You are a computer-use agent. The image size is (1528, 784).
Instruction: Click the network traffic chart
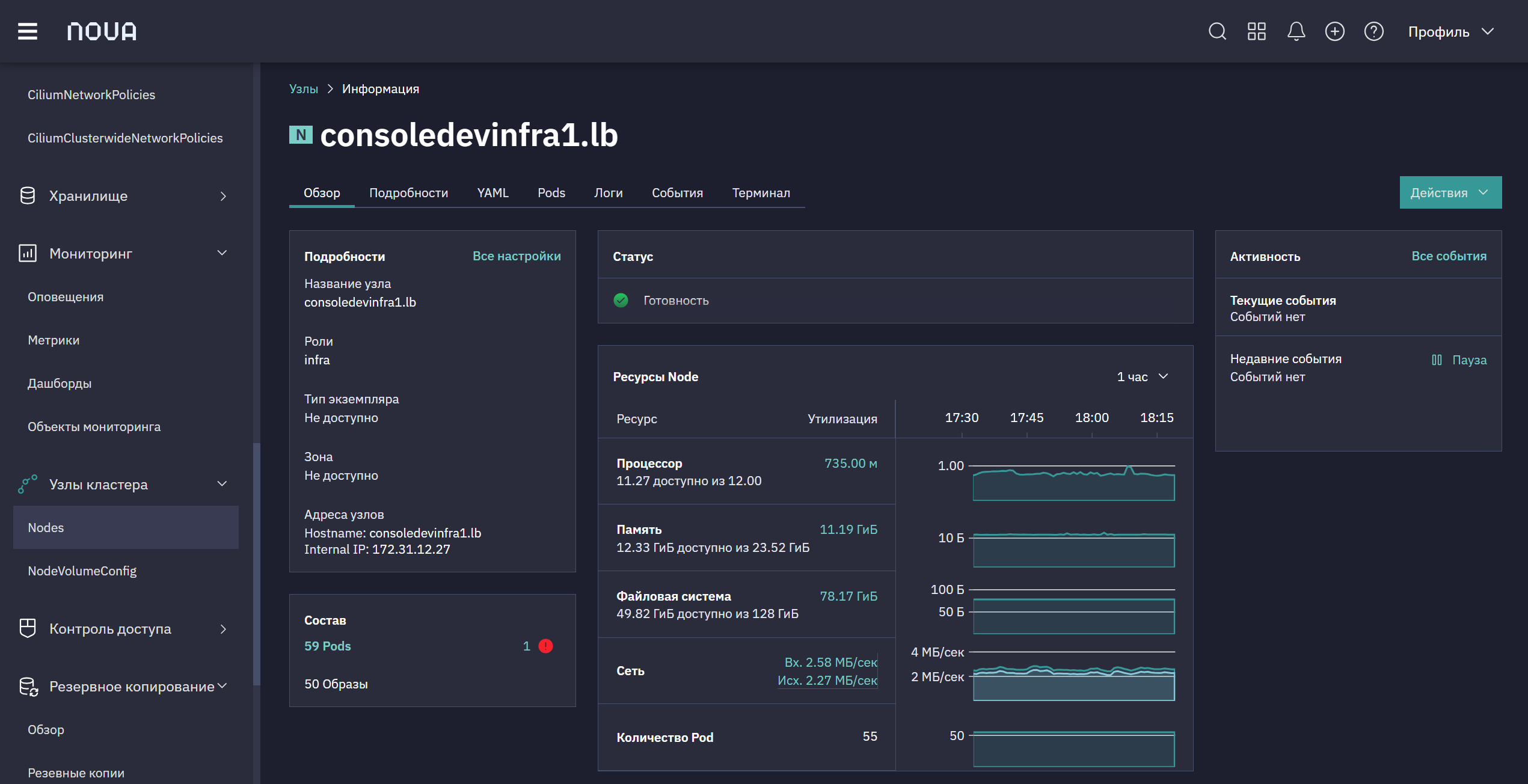click(1073, 676)
